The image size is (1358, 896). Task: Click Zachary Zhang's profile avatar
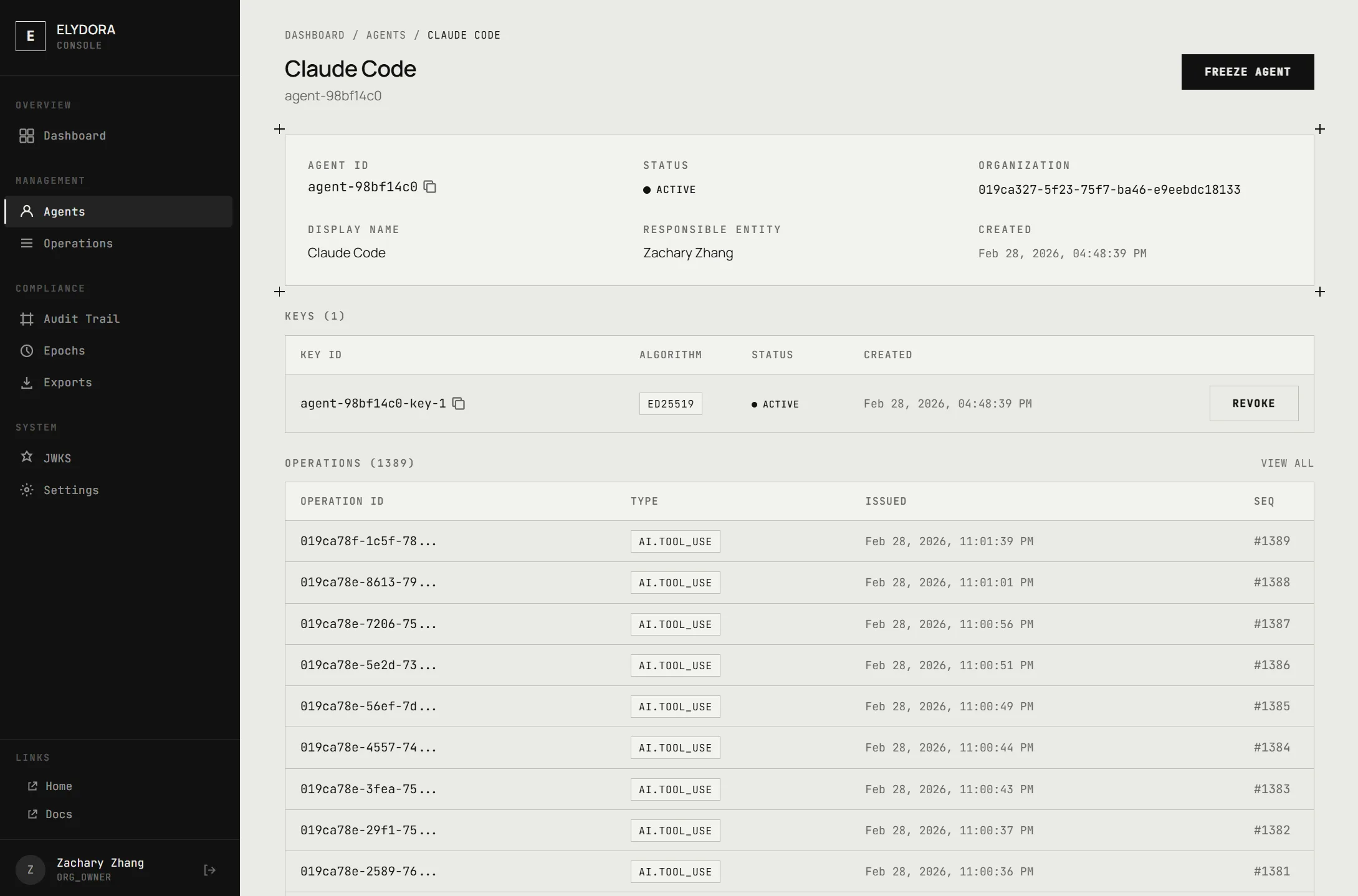coord(30,869)
